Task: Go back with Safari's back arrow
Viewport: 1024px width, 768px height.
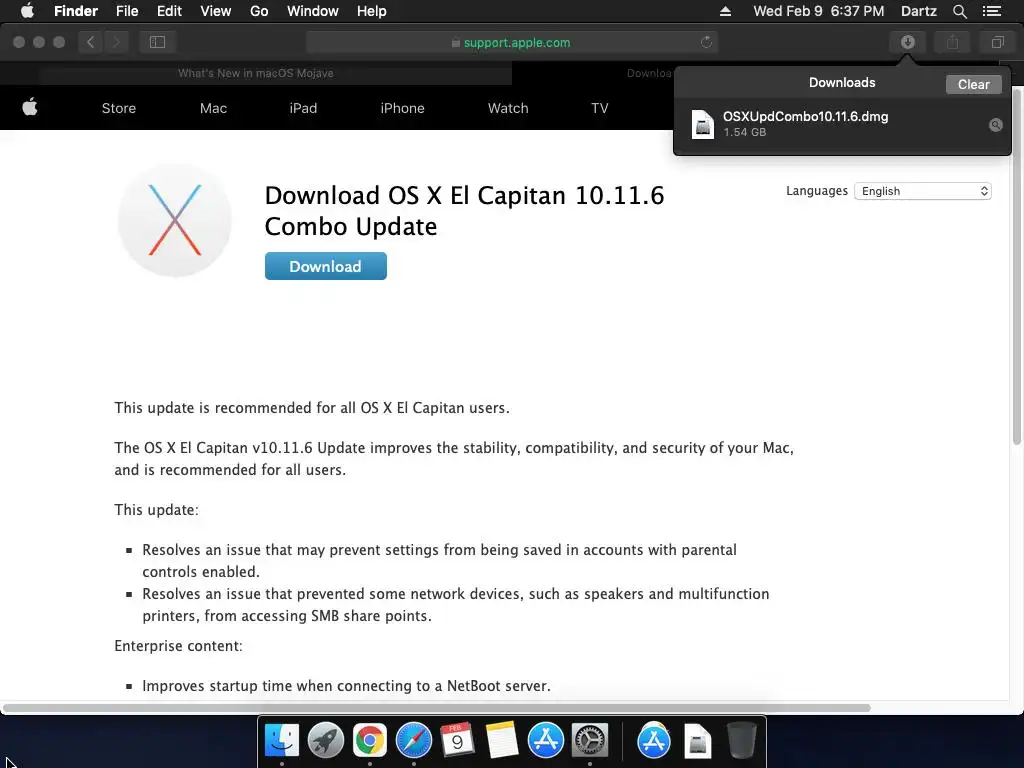Action: point(91,42)
